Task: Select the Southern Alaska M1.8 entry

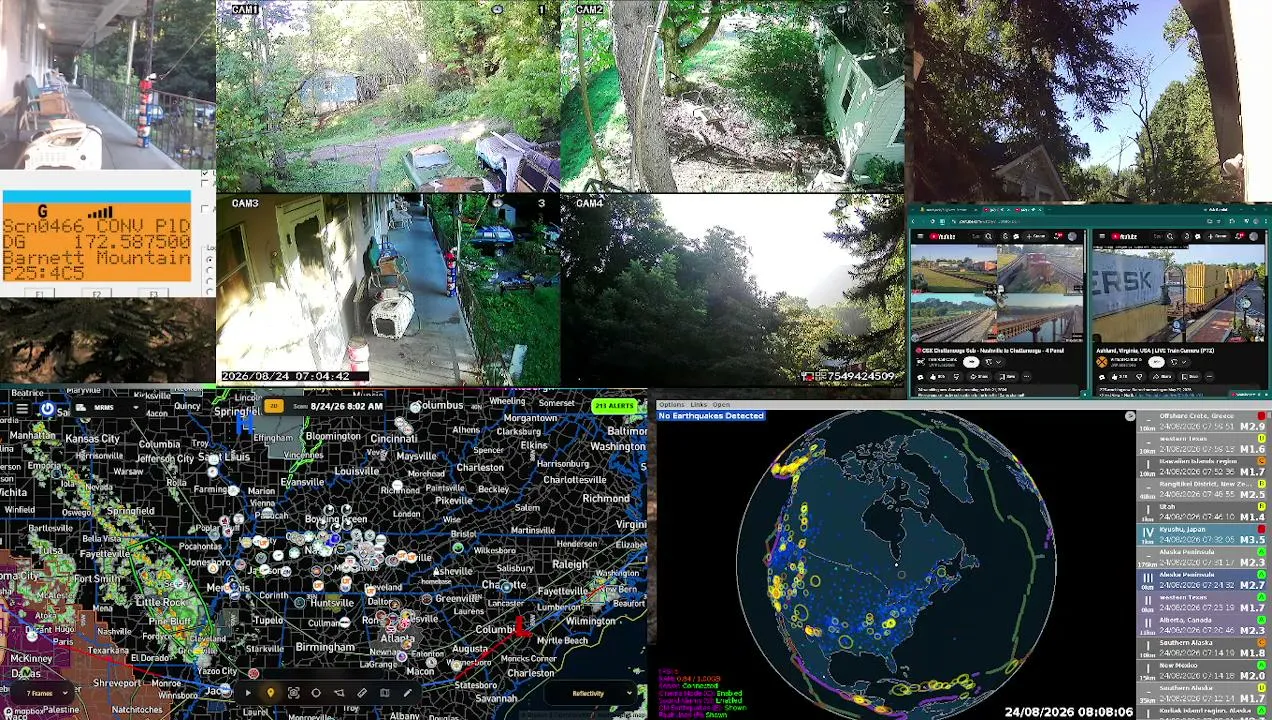Action: pos(1203,648)
